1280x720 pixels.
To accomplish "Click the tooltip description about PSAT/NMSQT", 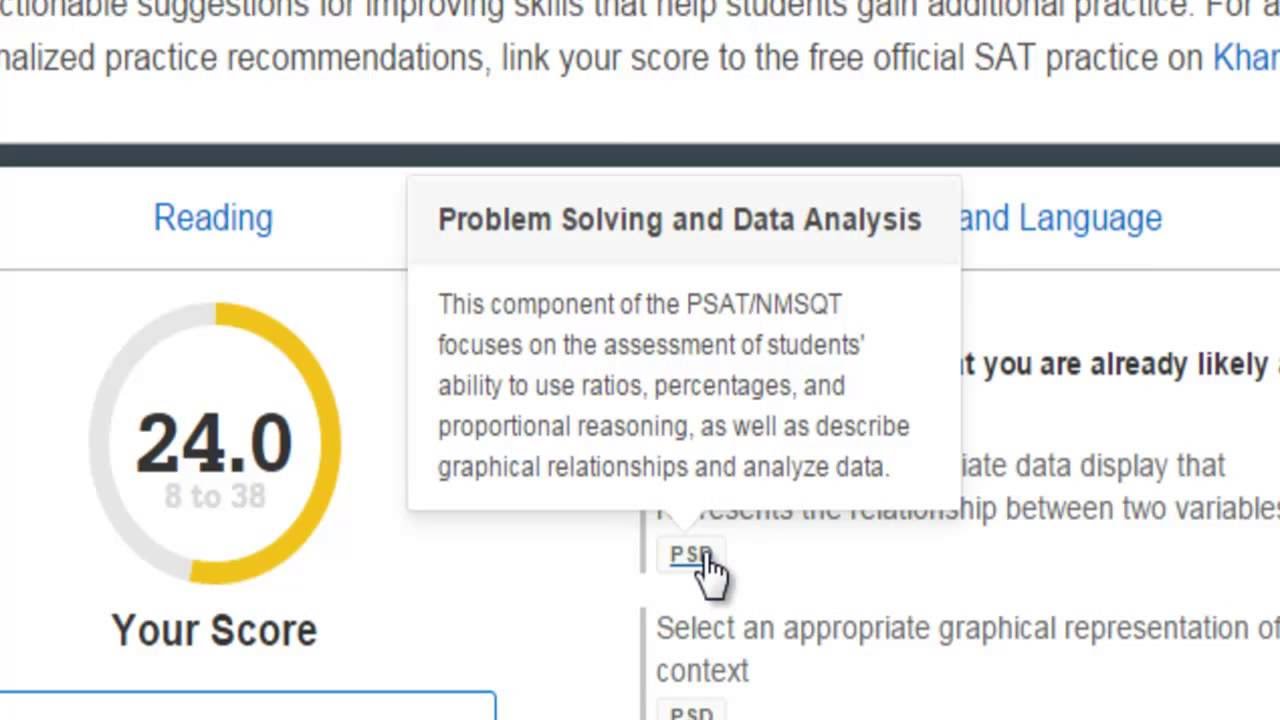I will [x=672, y=385].
